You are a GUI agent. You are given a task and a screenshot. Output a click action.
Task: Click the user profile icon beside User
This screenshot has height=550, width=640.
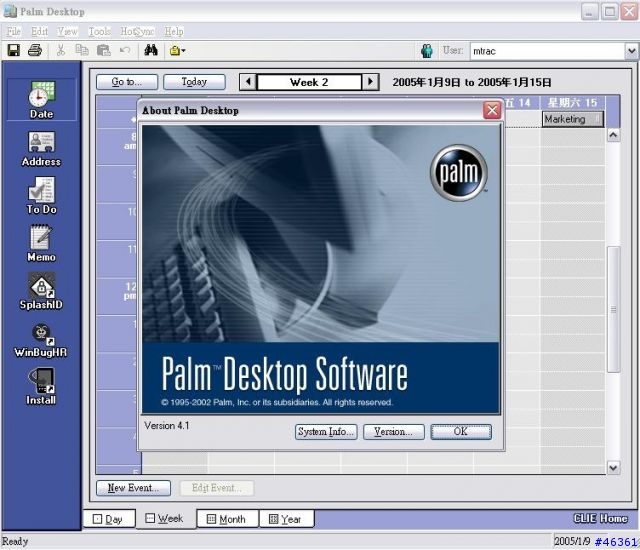click(427, 51)
